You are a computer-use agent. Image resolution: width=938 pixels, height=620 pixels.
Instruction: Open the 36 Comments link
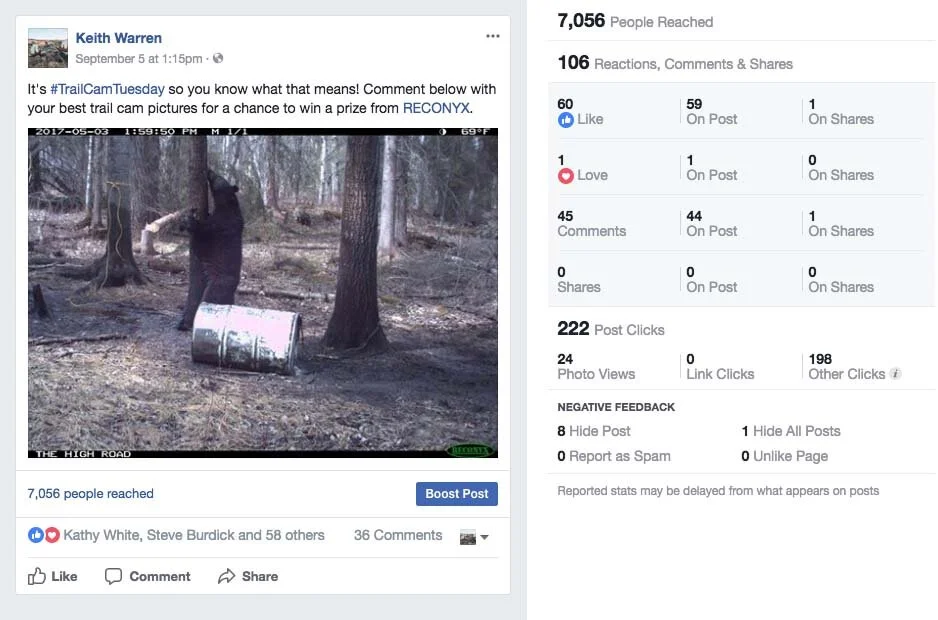click(398, 535)
